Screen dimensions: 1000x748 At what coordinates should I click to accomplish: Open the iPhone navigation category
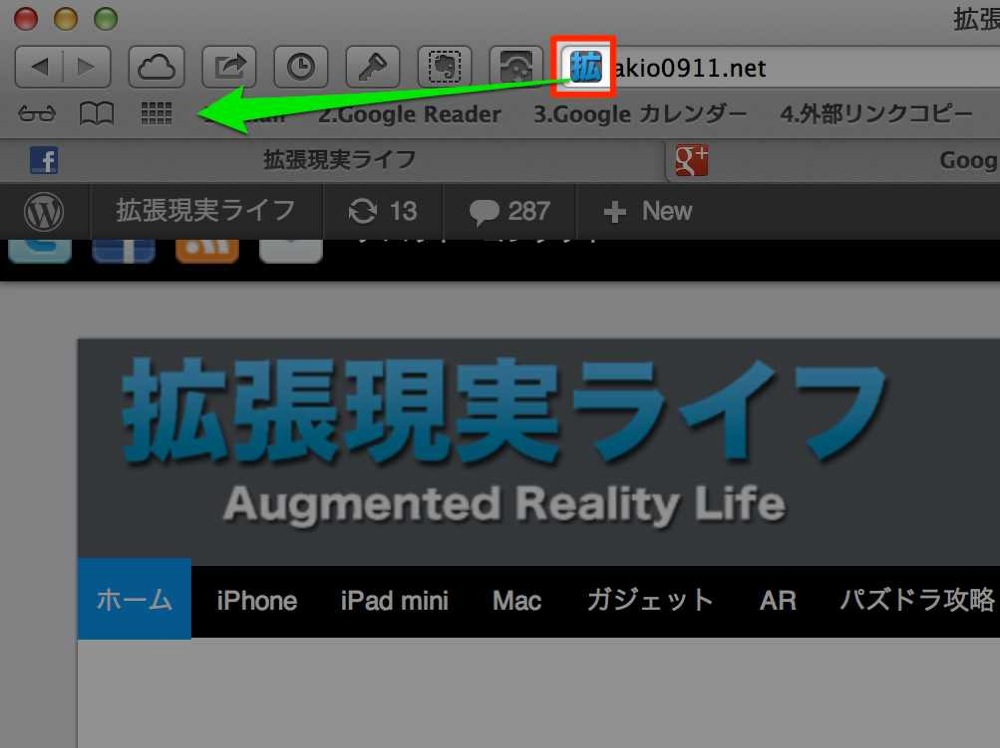point(257,601)
